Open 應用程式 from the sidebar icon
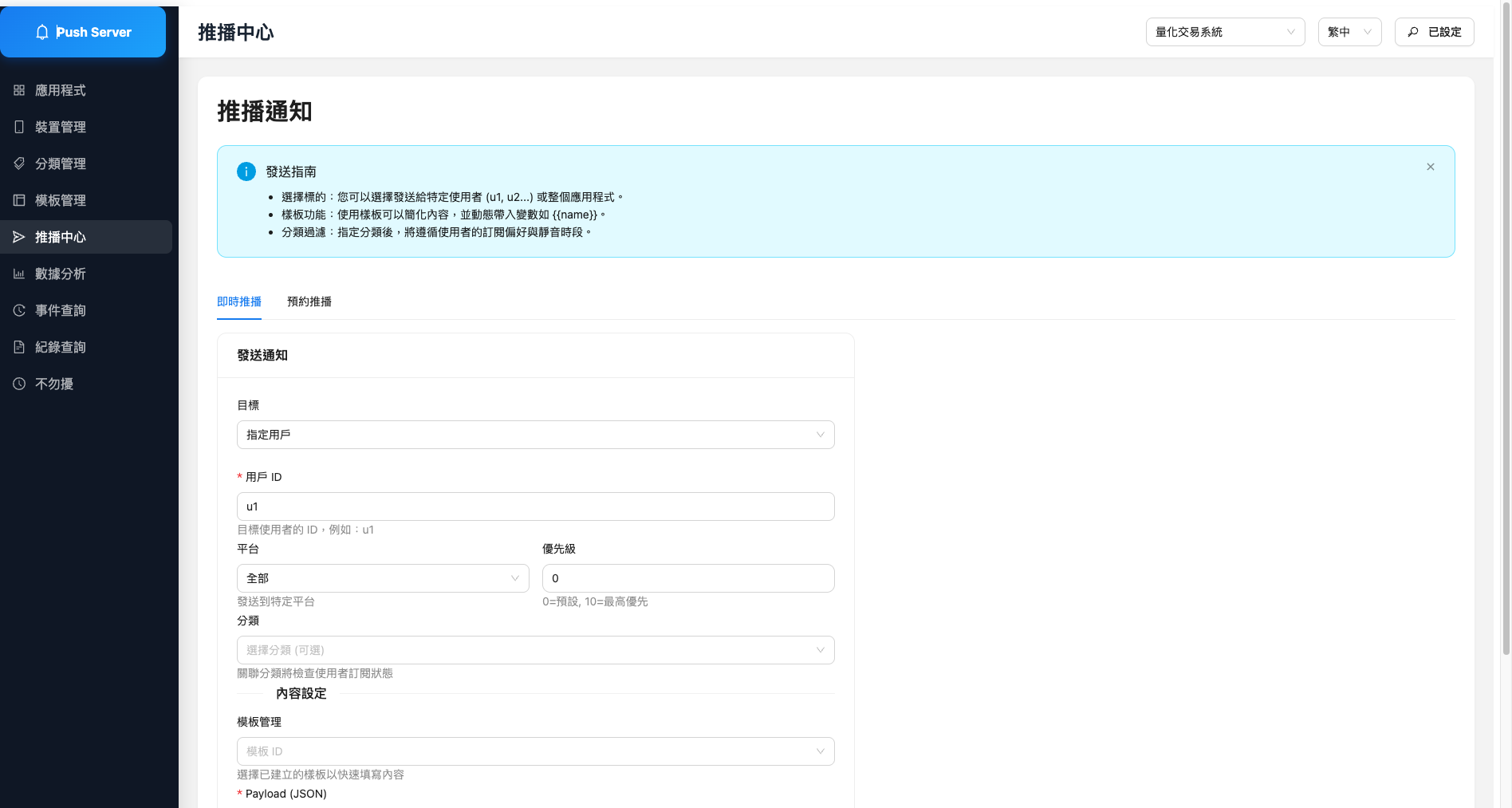 coord(19,90)
